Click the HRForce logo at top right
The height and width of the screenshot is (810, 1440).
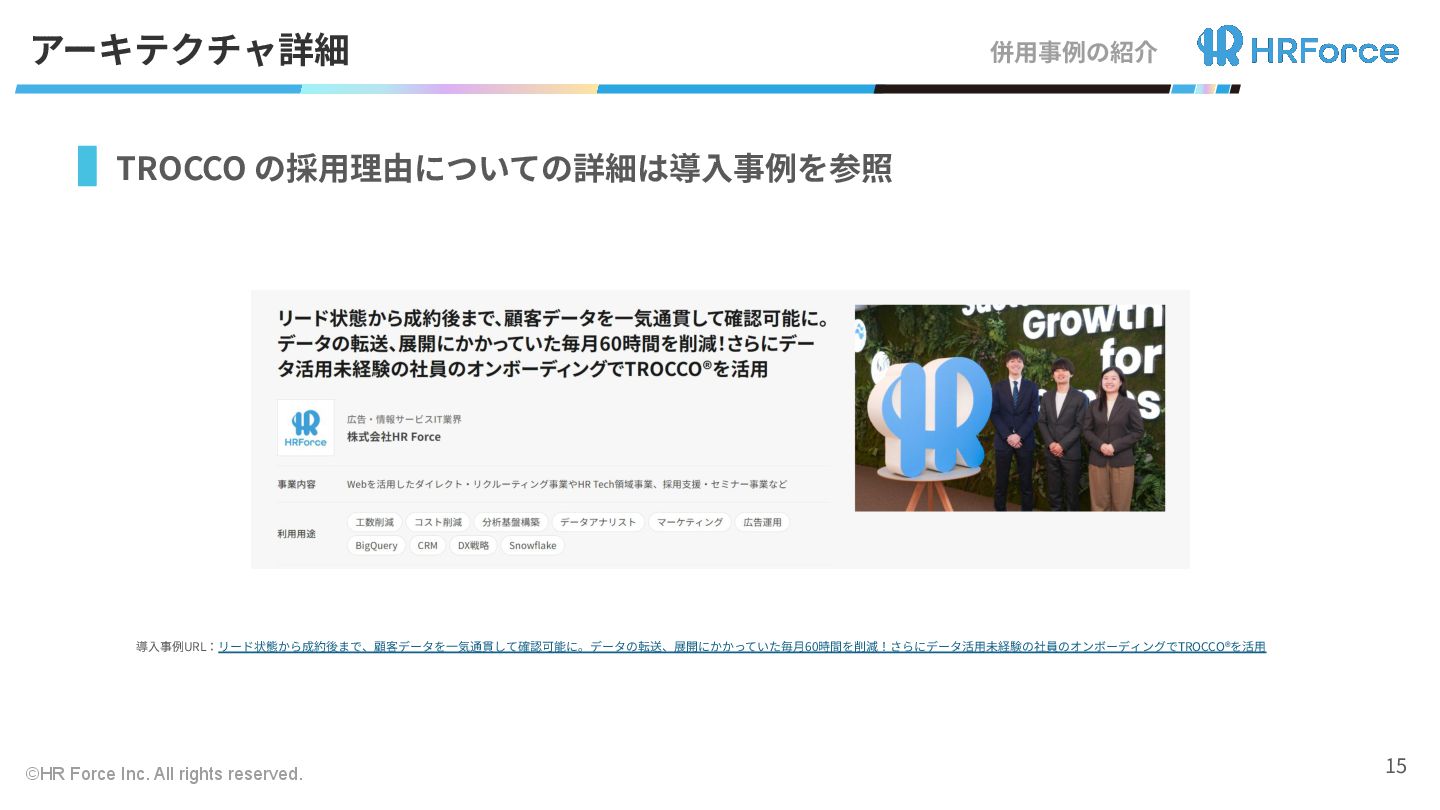[x=1298, y=47]
